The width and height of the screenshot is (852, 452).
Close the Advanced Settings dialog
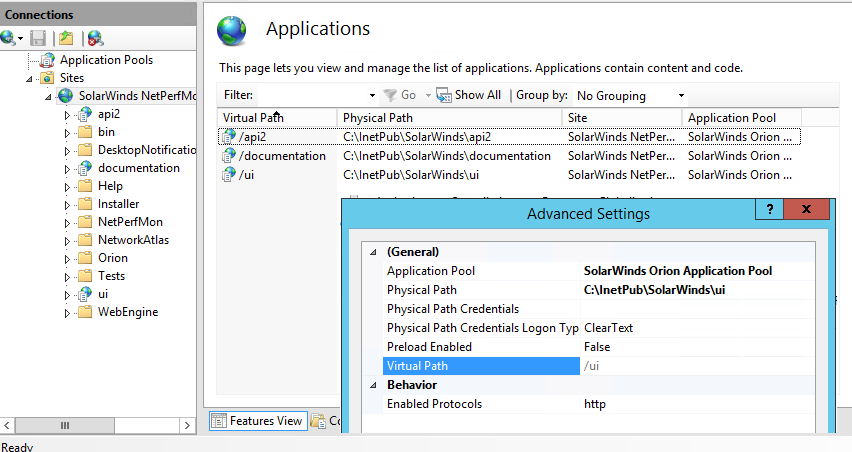pos(806,209)
